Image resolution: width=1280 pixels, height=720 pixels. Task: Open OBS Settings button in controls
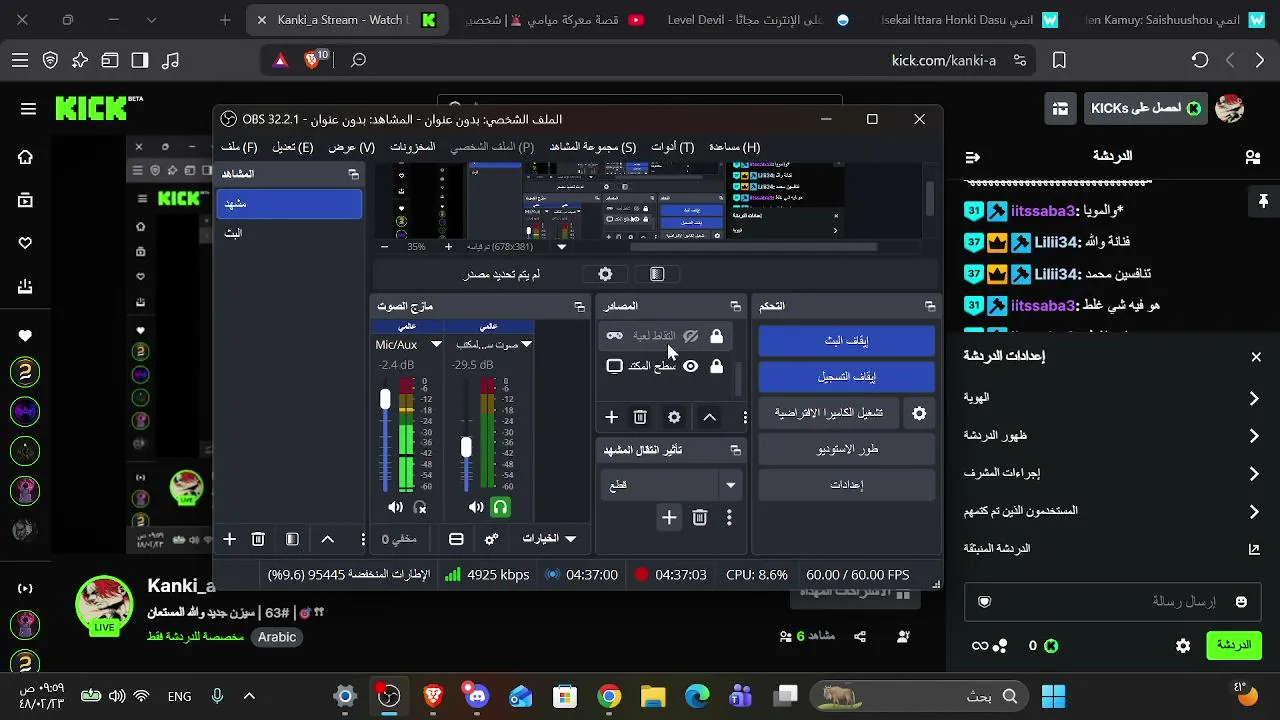(846, 485)
